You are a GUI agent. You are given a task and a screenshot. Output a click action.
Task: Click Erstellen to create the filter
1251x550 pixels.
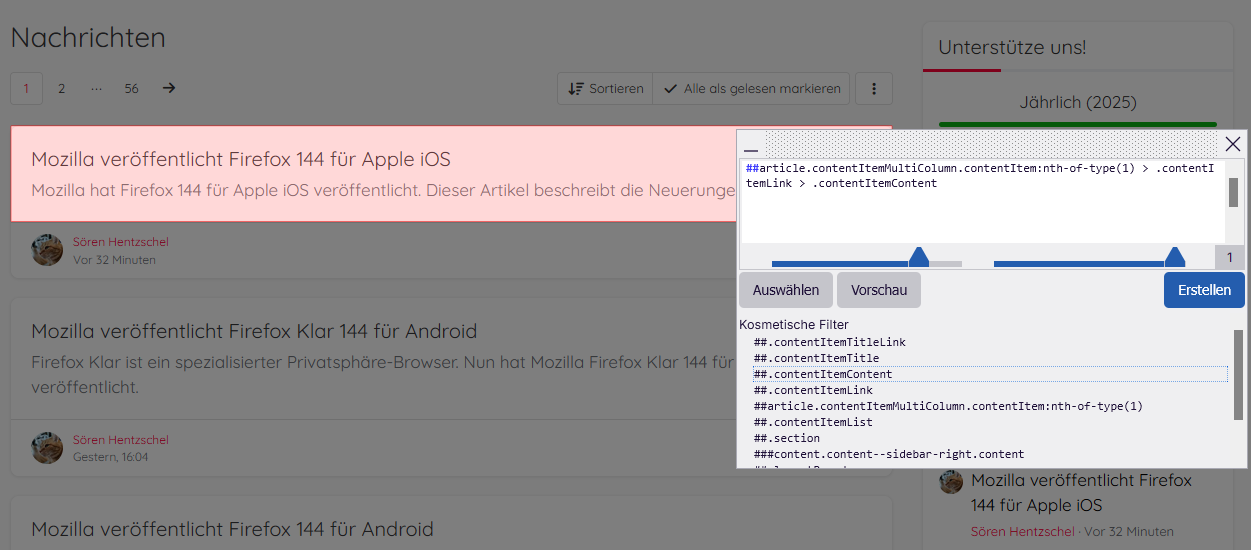(x=1204, y=290)
